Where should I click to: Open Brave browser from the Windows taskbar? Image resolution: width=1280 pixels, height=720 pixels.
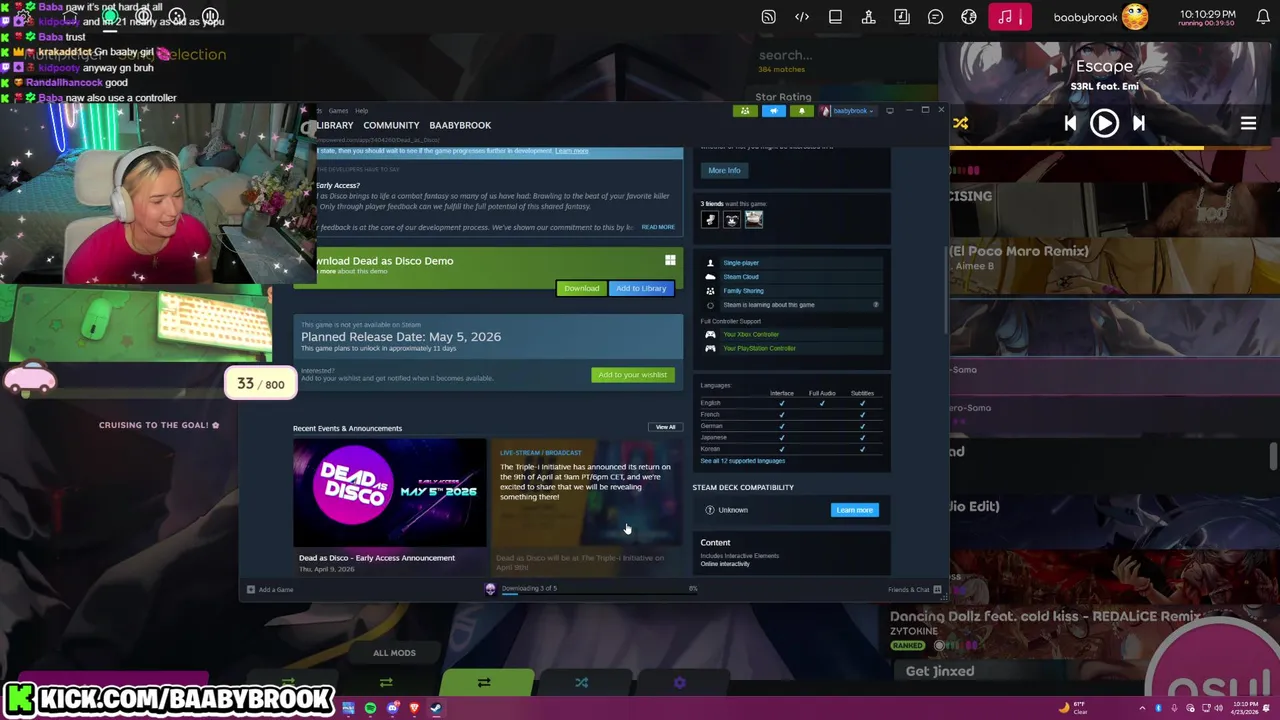click(414, 708)
